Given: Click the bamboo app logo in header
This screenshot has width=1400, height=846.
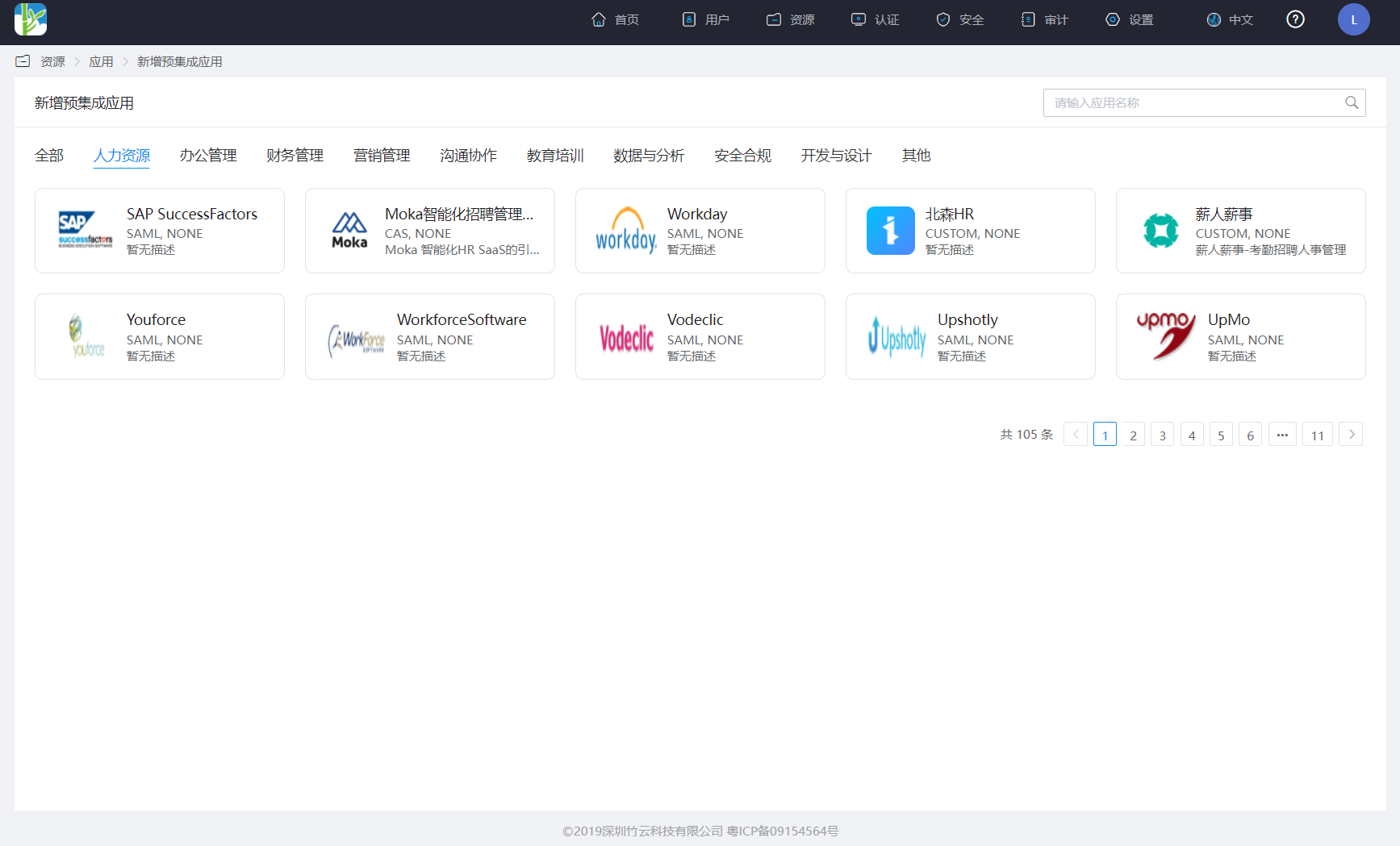Looking at the screenshot, I should pyautogui.click(x=31, y=19).
